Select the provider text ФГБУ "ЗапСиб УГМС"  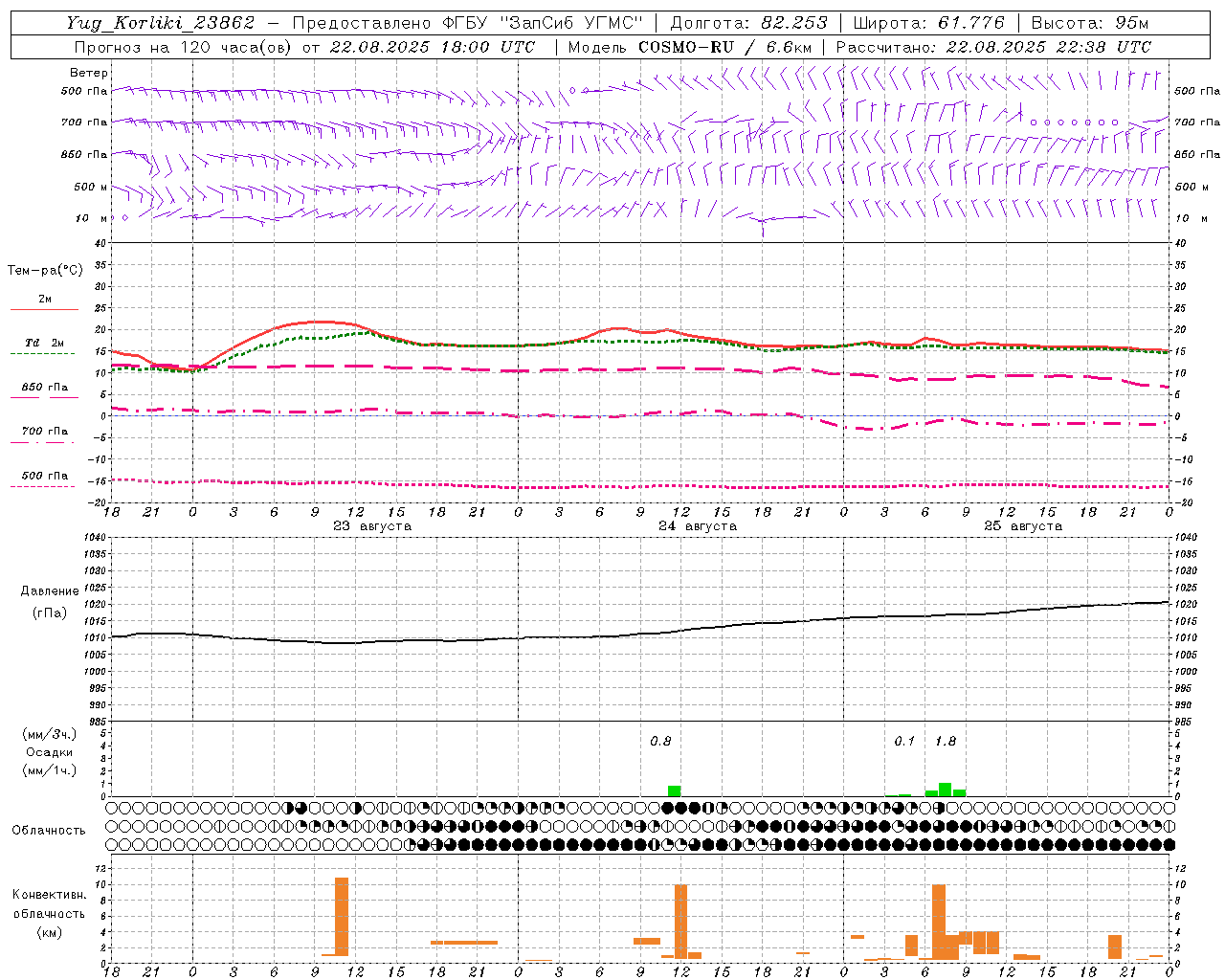click(543, 23)
